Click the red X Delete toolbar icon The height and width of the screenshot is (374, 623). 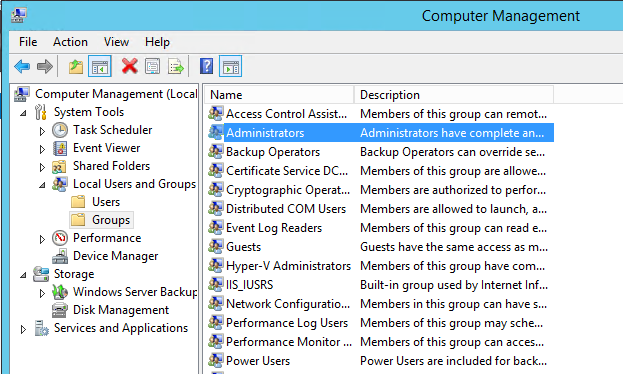130,66
